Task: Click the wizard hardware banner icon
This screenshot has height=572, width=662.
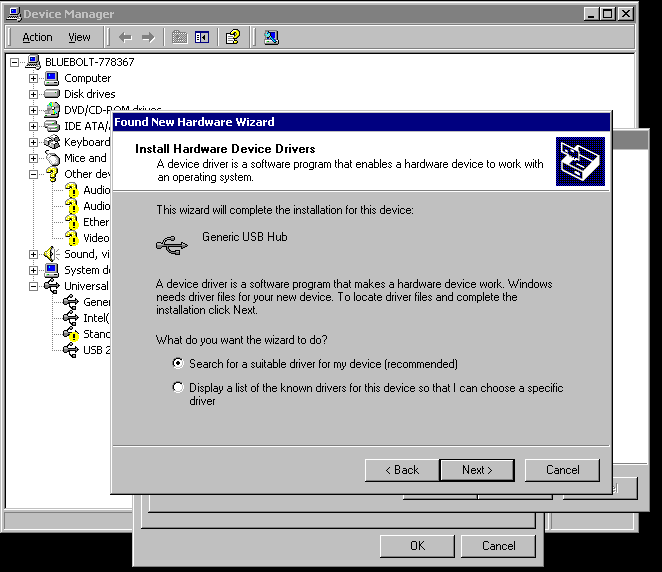Action: coord(580,161)
